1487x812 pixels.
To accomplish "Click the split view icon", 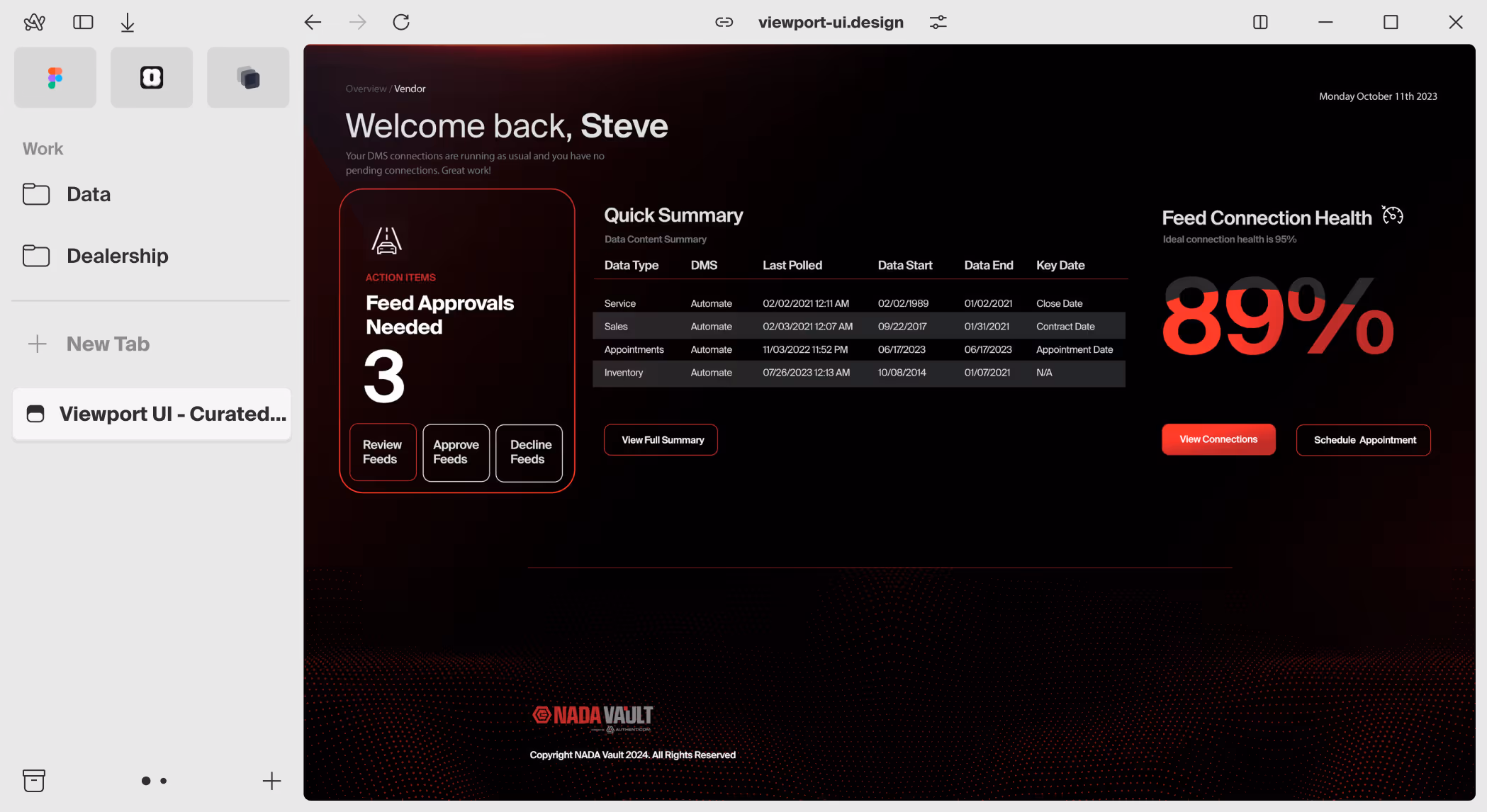I will [x=1260, y=23].
